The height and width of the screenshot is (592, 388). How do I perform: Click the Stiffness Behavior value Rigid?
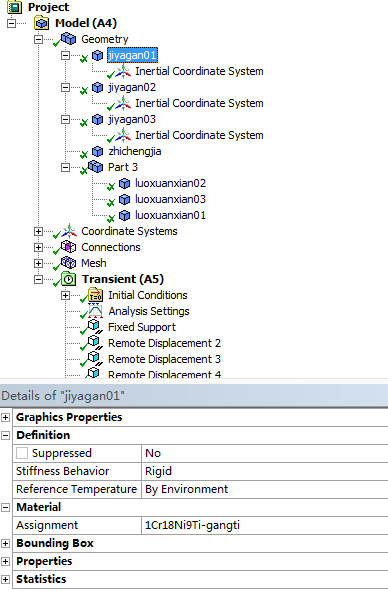(x=265, y=471)
